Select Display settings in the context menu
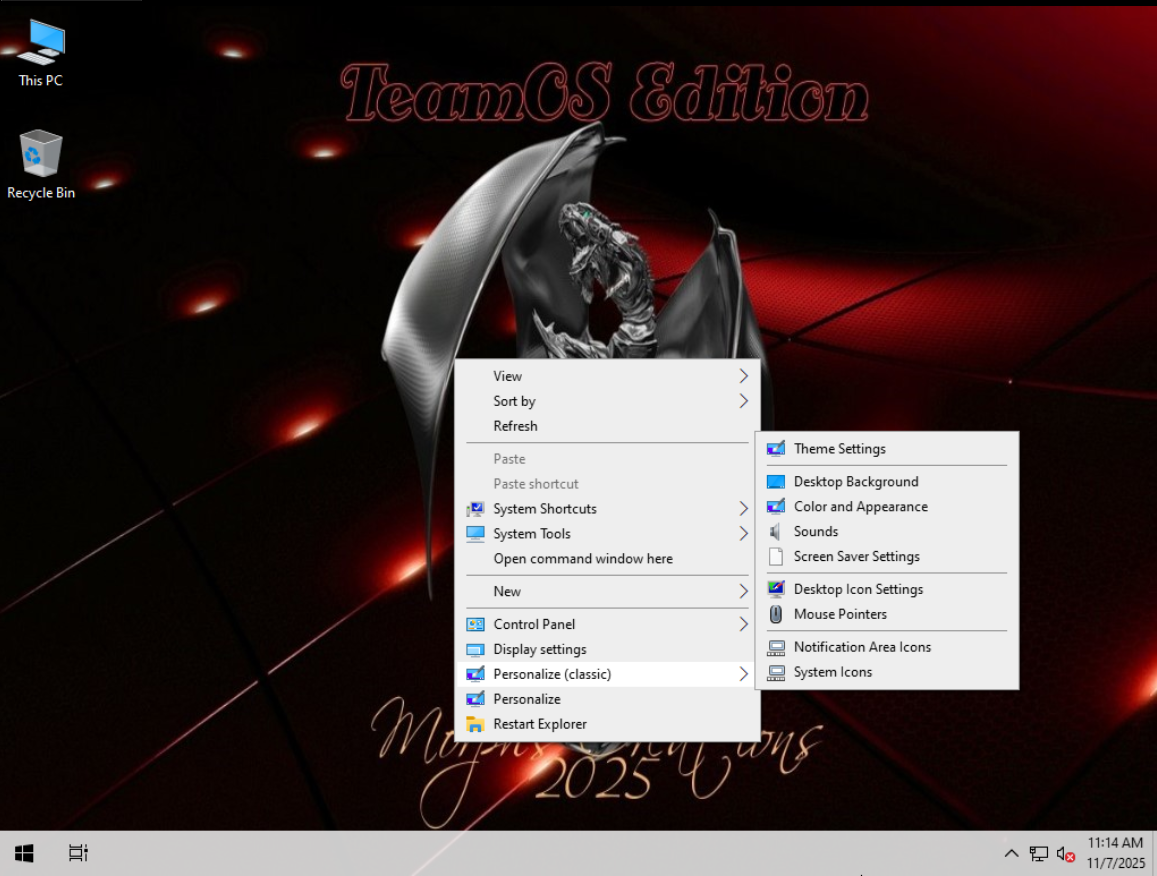 click(x=539, y=649)
